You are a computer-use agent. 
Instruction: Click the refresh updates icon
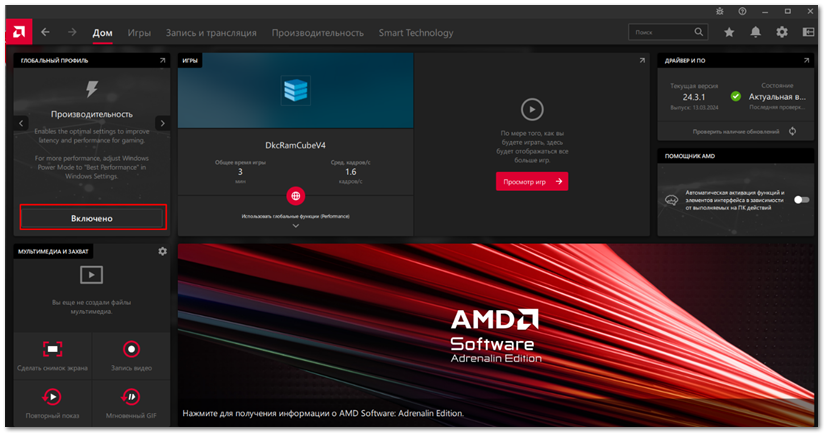[x=792, y=131]
